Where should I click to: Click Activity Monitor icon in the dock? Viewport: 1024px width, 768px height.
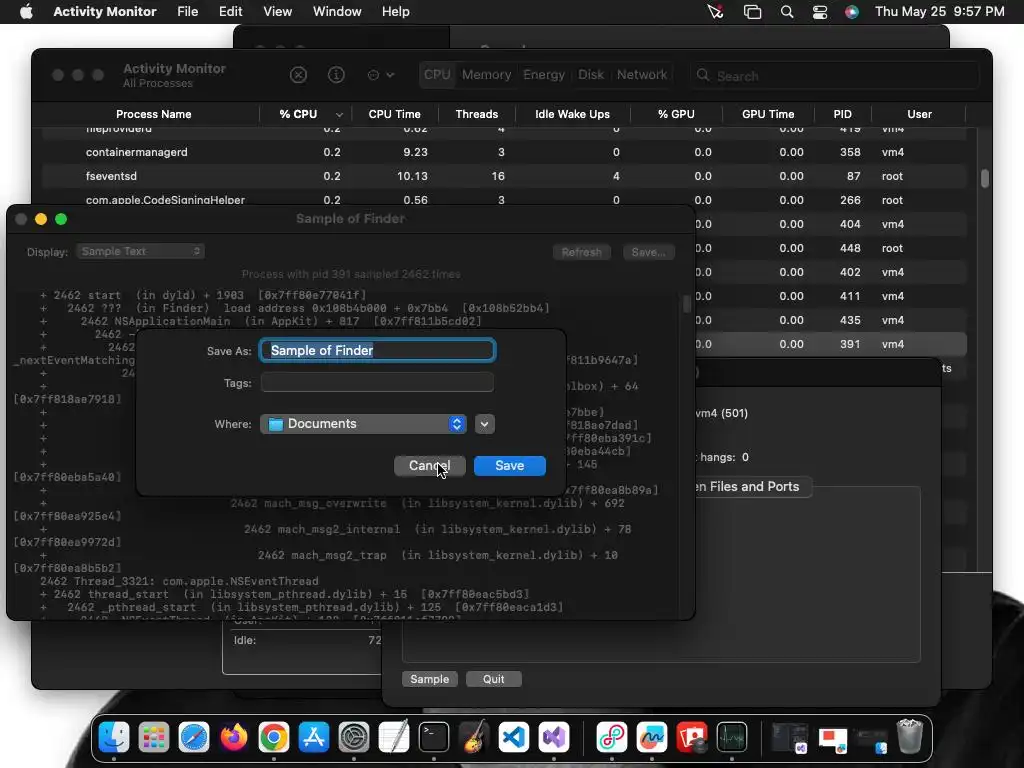tap(731, 738)
